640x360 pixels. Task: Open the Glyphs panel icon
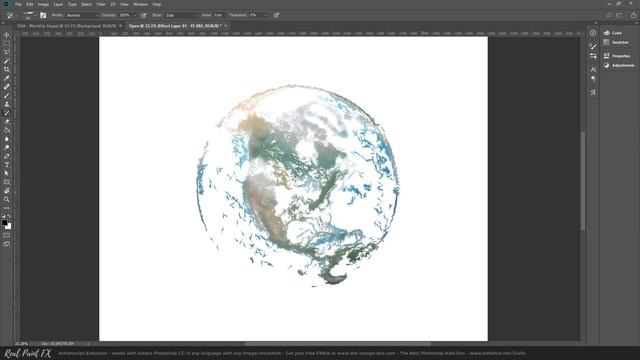(593, 93)
